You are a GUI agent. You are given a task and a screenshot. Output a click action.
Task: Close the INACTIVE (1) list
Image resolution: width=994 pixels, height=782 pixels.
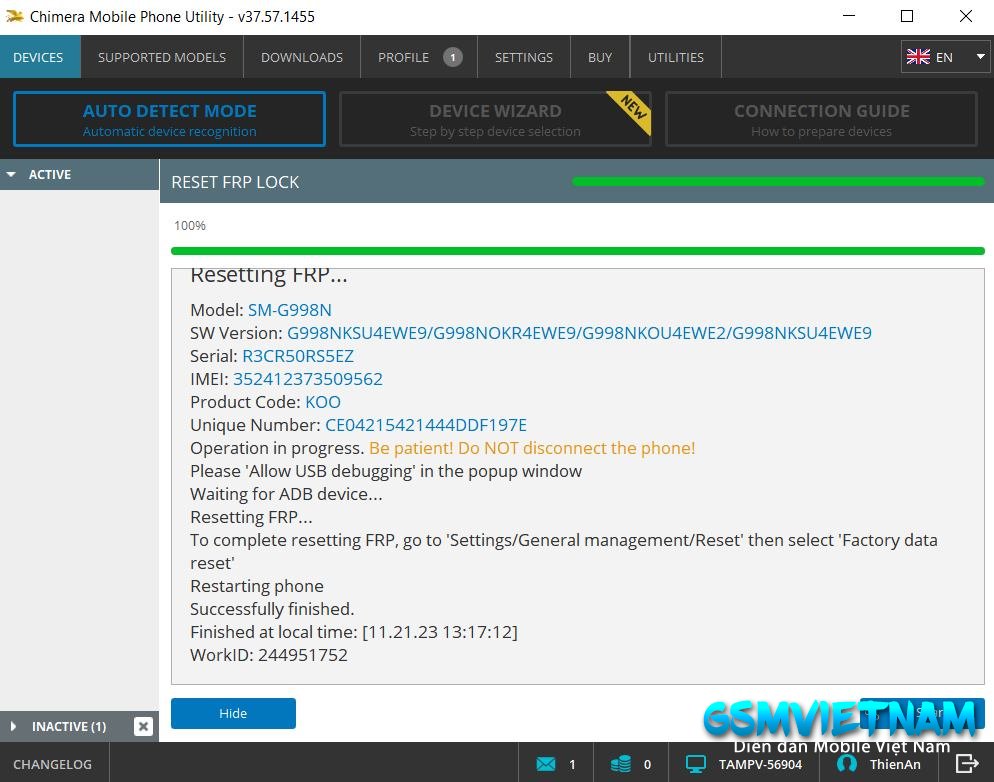(143, 726)
